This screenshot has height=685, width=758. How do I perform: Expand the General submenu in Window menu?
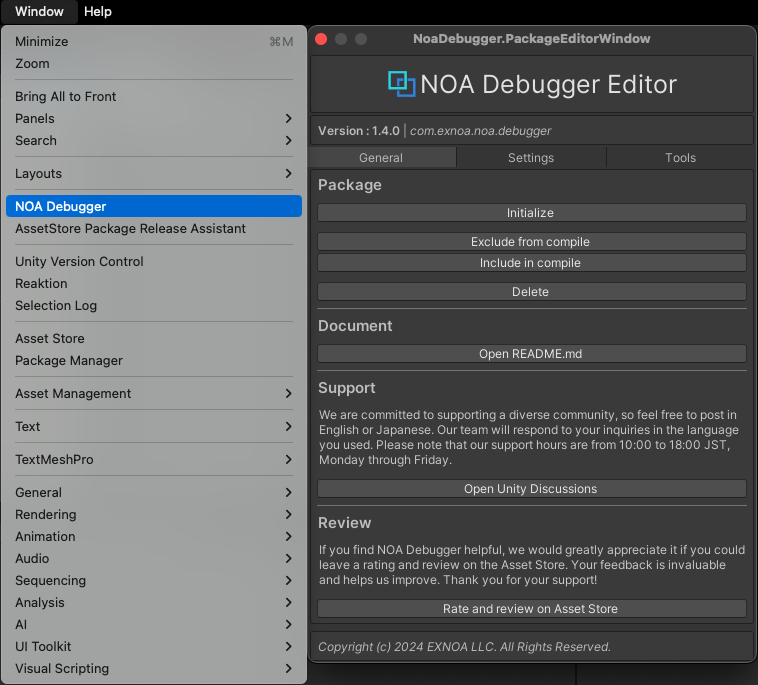coord(154,492)
